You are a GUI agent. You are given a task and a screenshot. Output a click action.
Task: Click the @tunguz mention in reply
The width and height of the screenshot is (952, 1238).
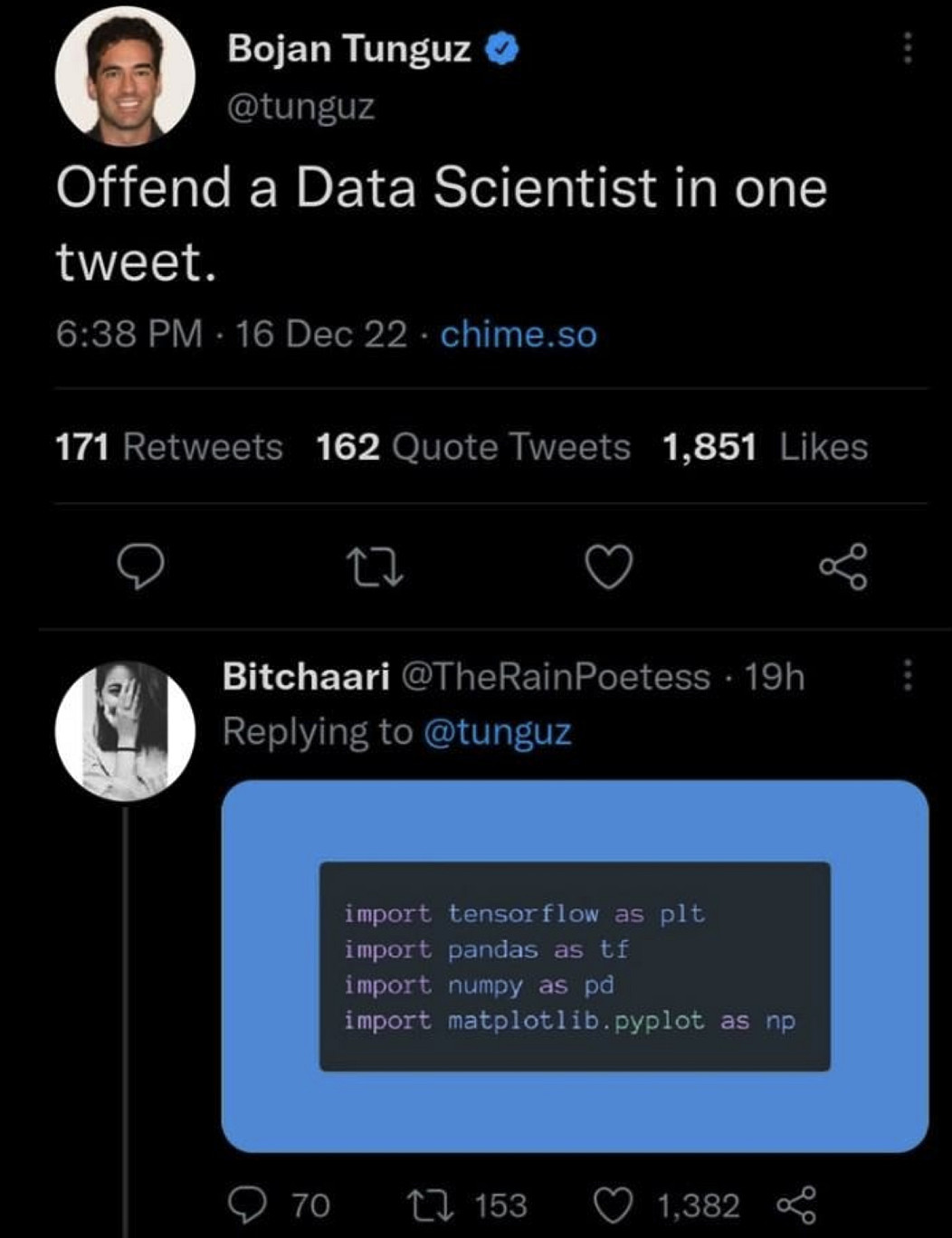pos(497,731)
